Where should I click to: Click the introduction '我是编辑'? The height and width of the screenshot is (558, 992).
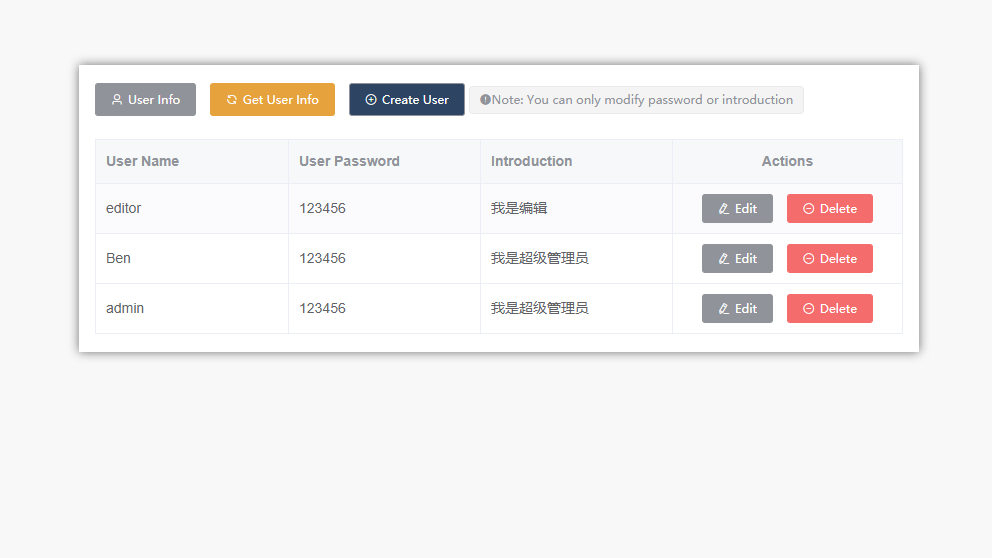point(519,208)
